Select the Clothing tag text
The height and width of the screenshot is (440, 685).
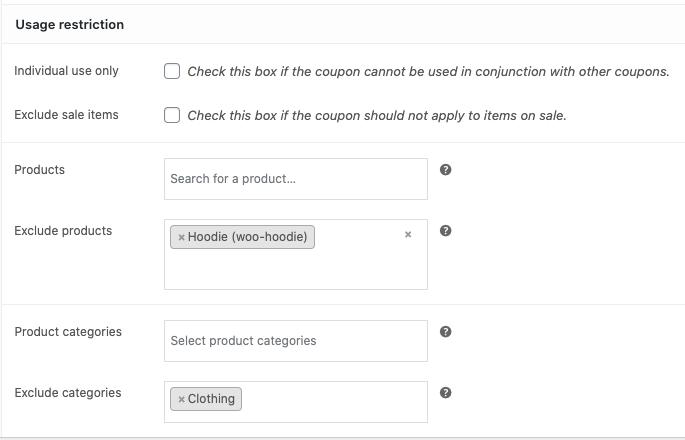click(211, 399)
